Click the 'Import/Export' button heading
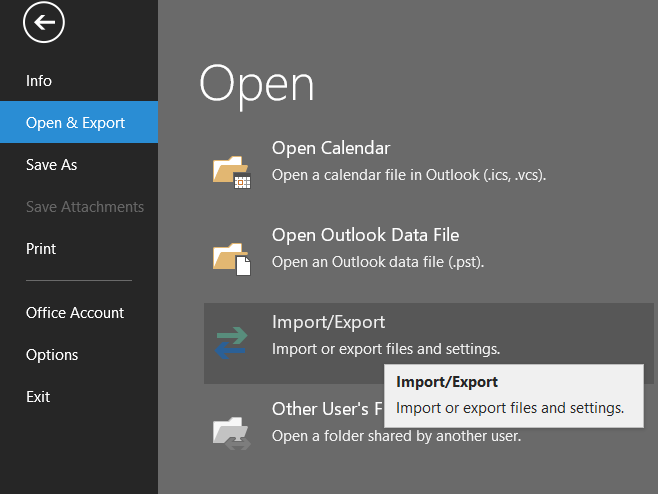Image resolution: width=658 pixels, height=494 pixels. [328, 322]
